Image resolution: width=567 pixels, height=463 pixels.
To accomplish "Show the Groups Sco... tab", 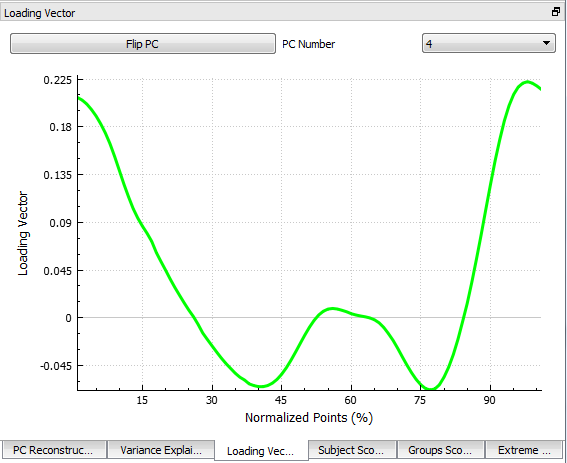I will point(440,450).
